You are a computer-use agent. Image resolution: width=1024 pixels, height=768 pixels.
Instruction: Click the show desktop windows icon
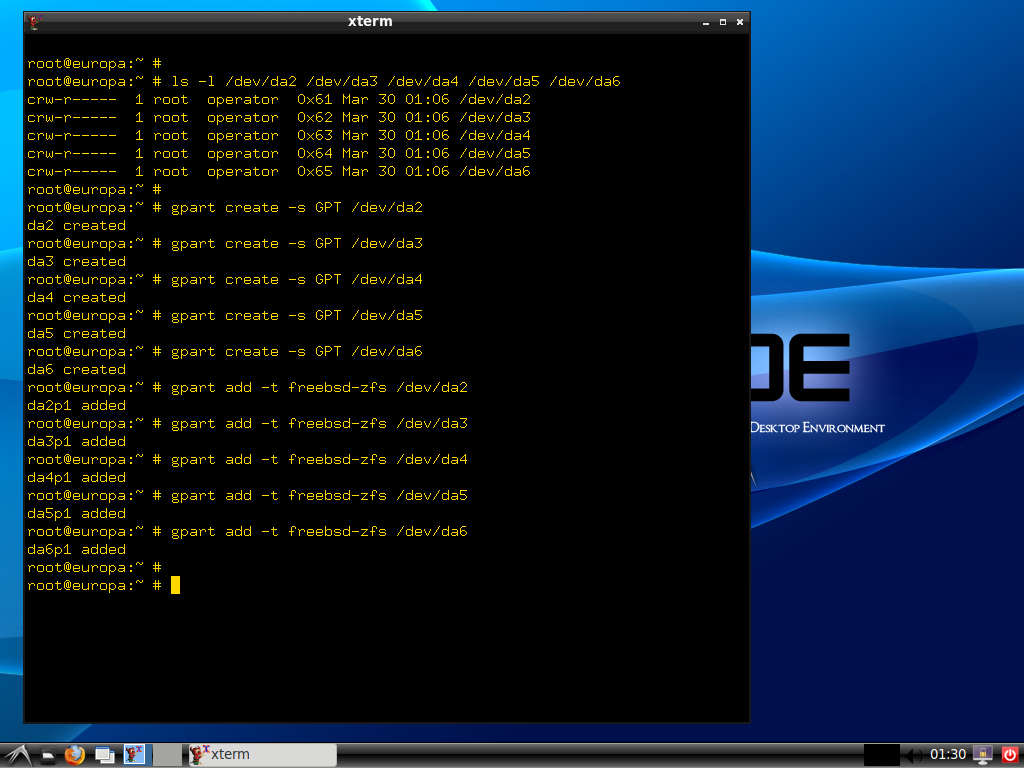[104, 755]
